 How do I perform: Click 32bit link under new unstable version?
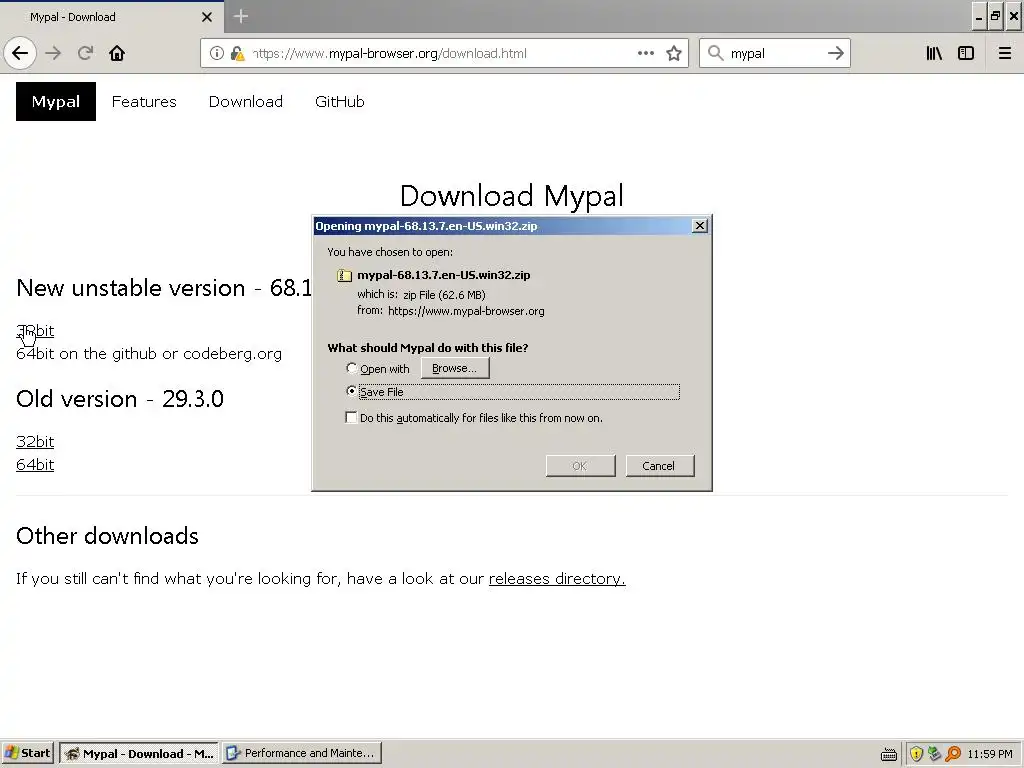tap(35, 330)
